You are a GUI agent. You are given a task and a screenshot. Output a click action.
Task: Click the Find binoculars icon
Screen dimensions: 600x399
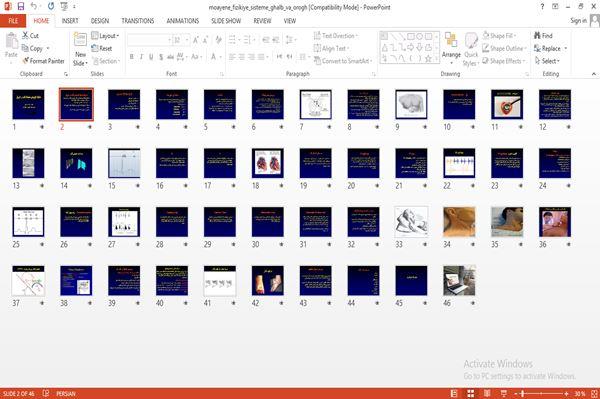pos(538,36)
